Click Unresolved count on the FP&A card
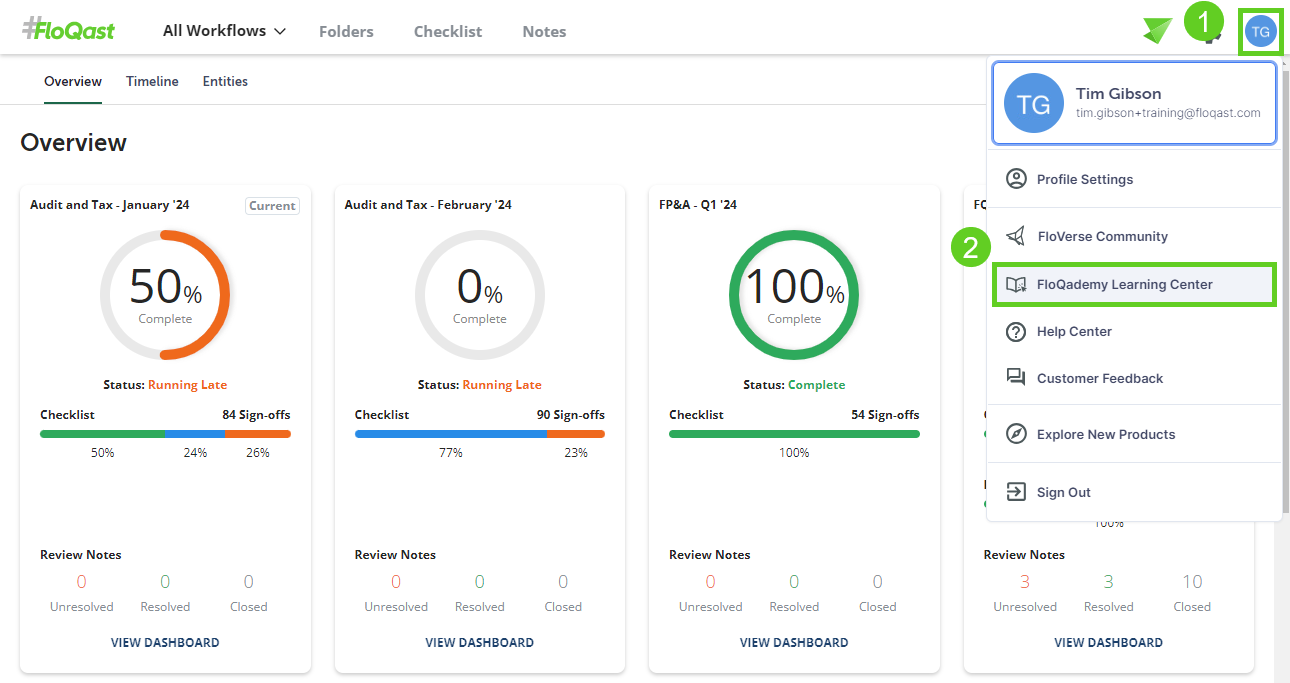The image size is (1290, 683). (711, 582)
